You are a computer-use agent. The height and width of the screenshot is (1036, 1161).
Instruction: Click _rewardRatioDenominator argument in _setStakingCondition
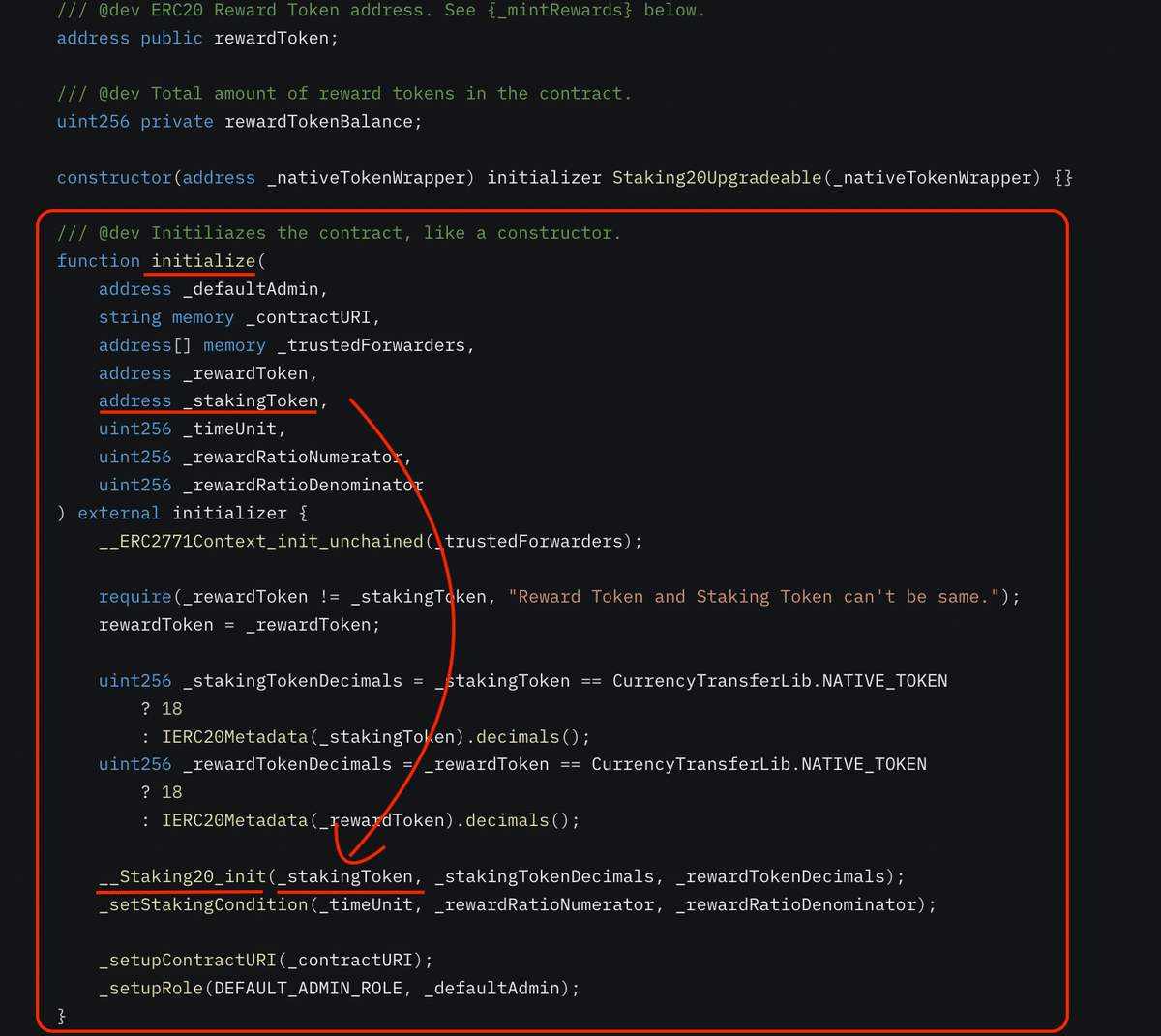pos(795,904)
